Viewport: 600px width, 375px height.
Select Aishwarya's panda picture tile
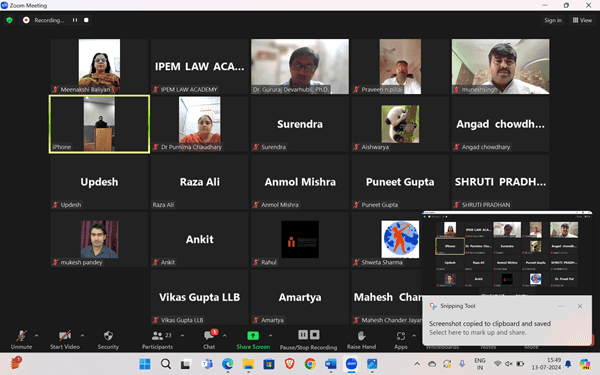coord(400,124)
